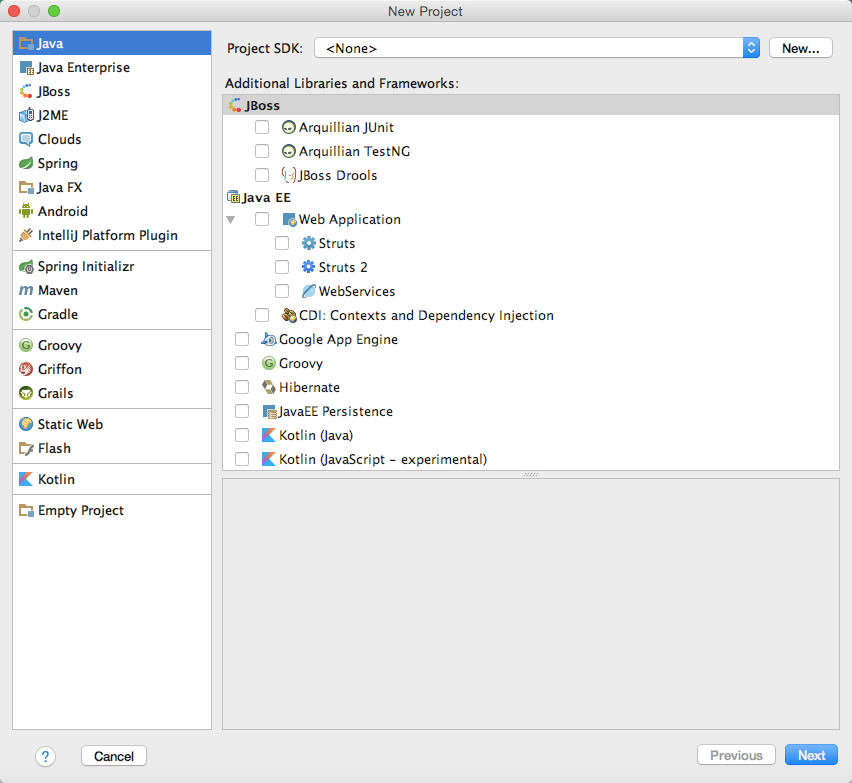Click the IntelliJ Platform Plugin icon

coord(26,235)
